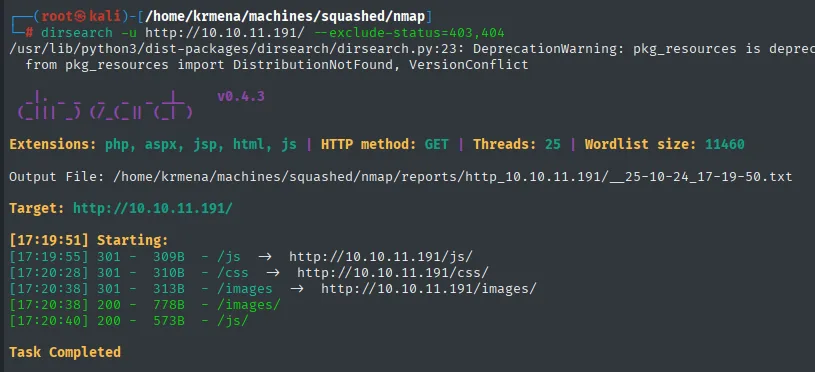Click the redirect URL http://10.10.11.191/images/
This screenshot has width=815, height=372.
pos(428,289)
